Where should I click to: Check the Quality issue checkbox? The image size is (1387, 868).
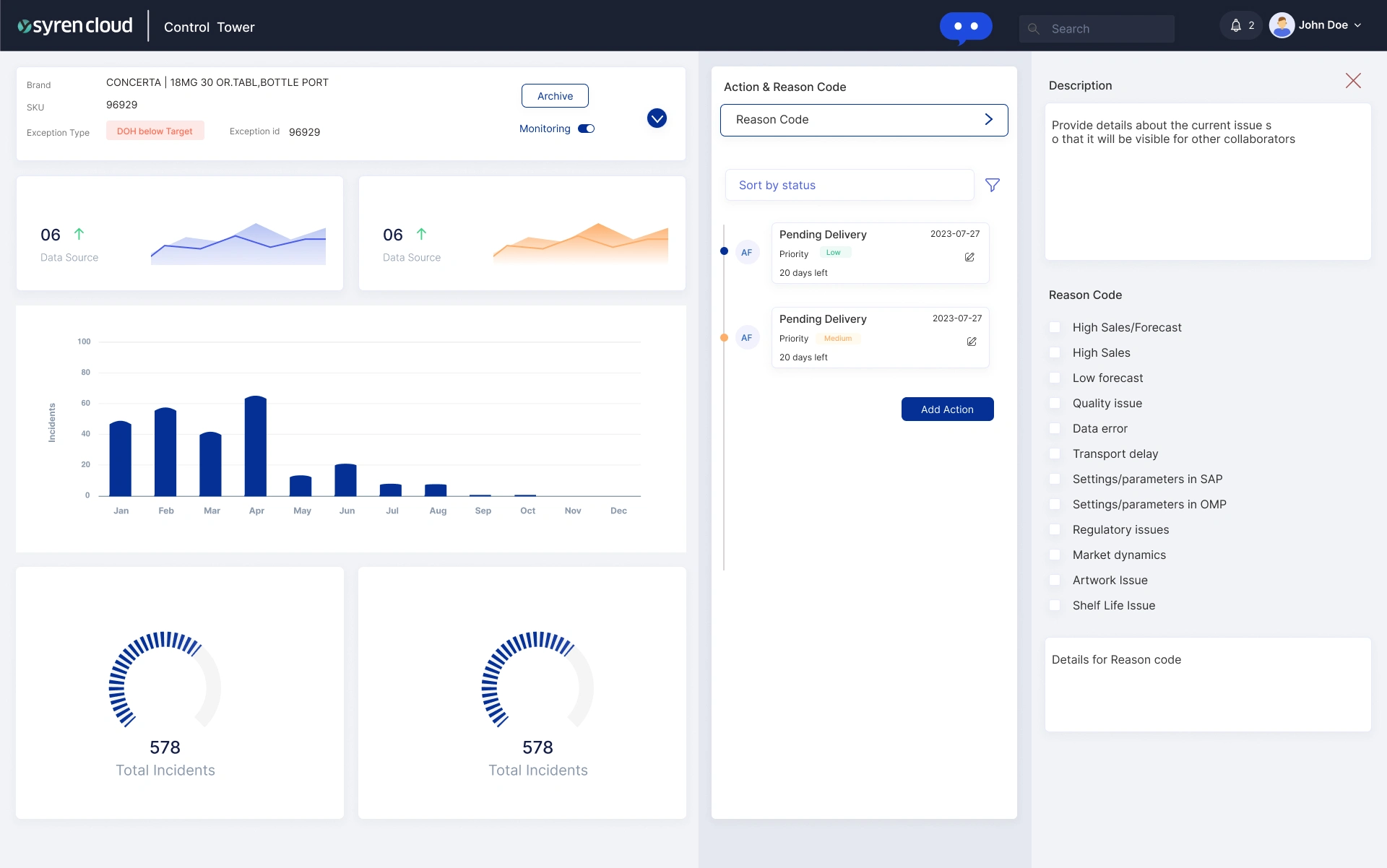point(1055,403)
